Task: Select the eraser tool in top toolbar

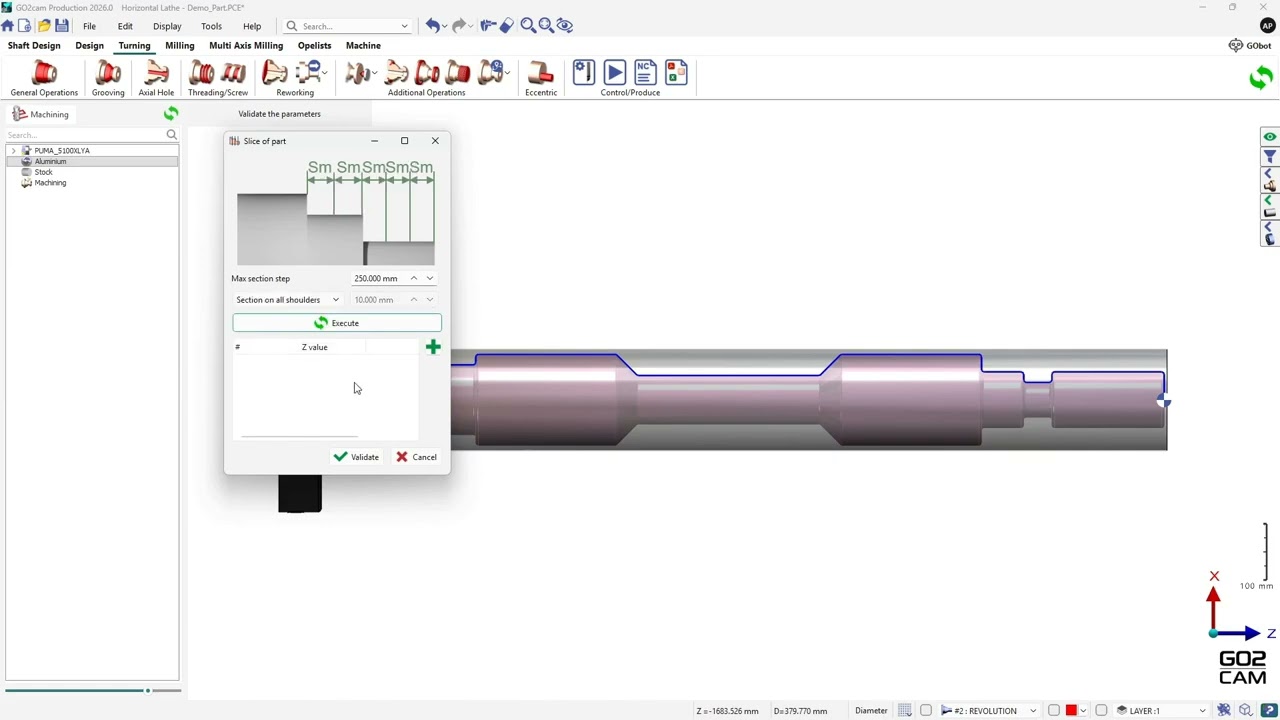Action: pos(507,25)
